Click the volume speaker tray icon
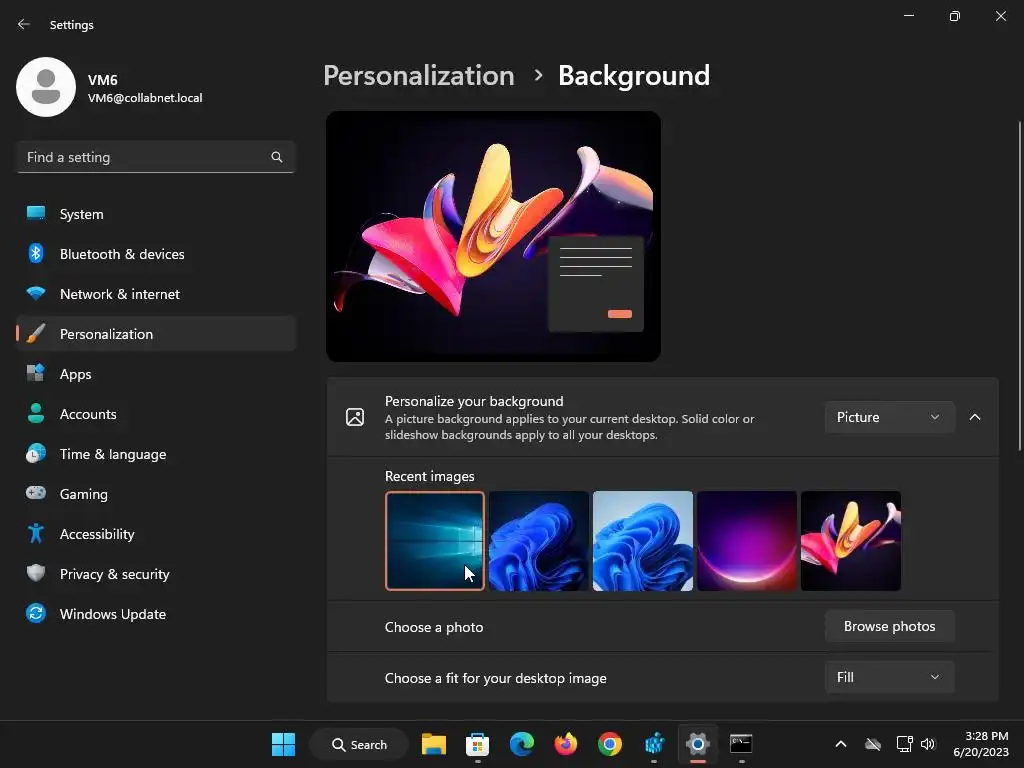The height and width of the screenshot is (768, 1024). (928, 744)
